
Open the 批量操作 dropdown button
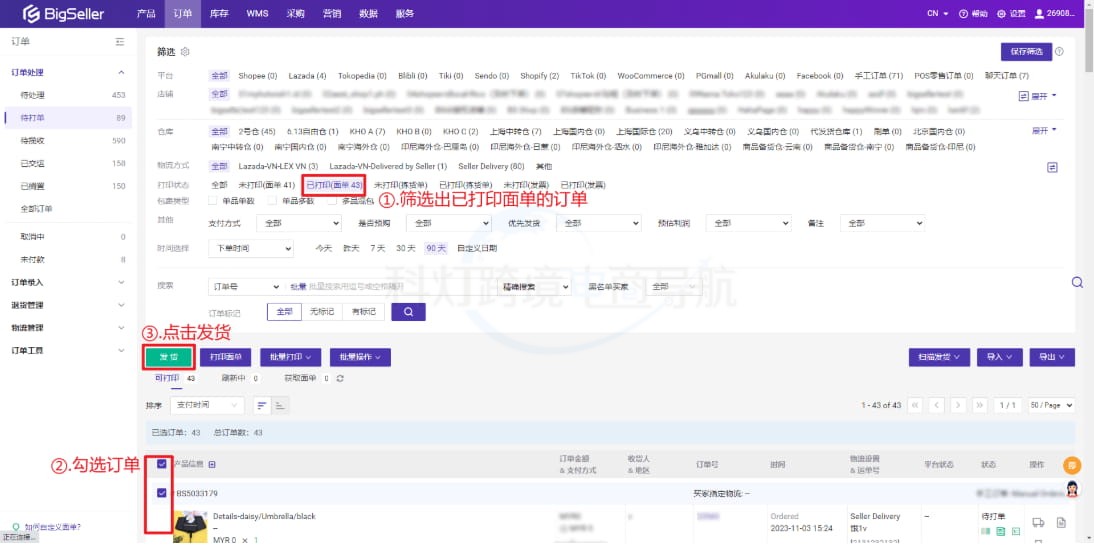(360, 357)
